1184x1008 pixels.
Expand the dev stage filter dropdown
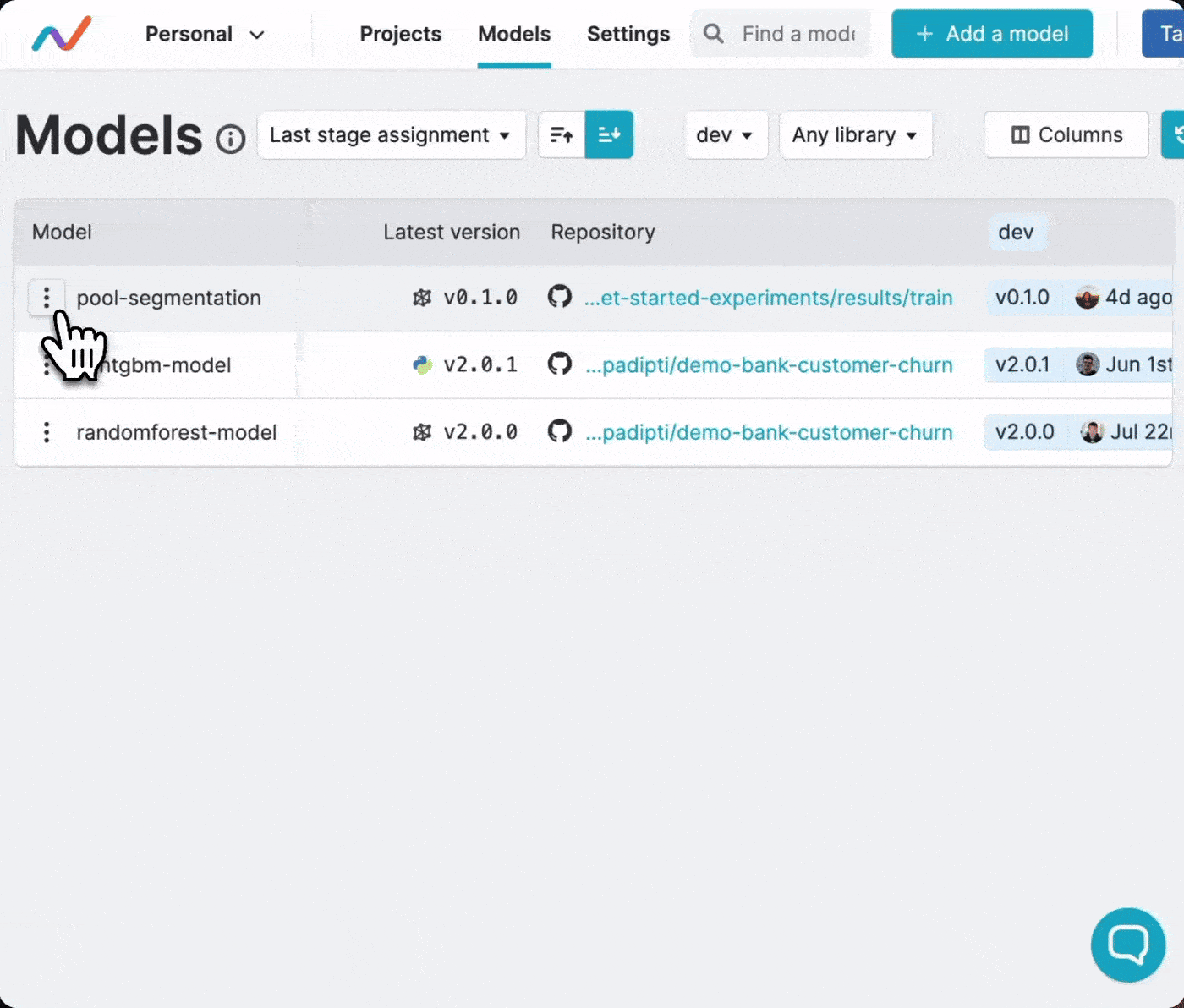726,134
